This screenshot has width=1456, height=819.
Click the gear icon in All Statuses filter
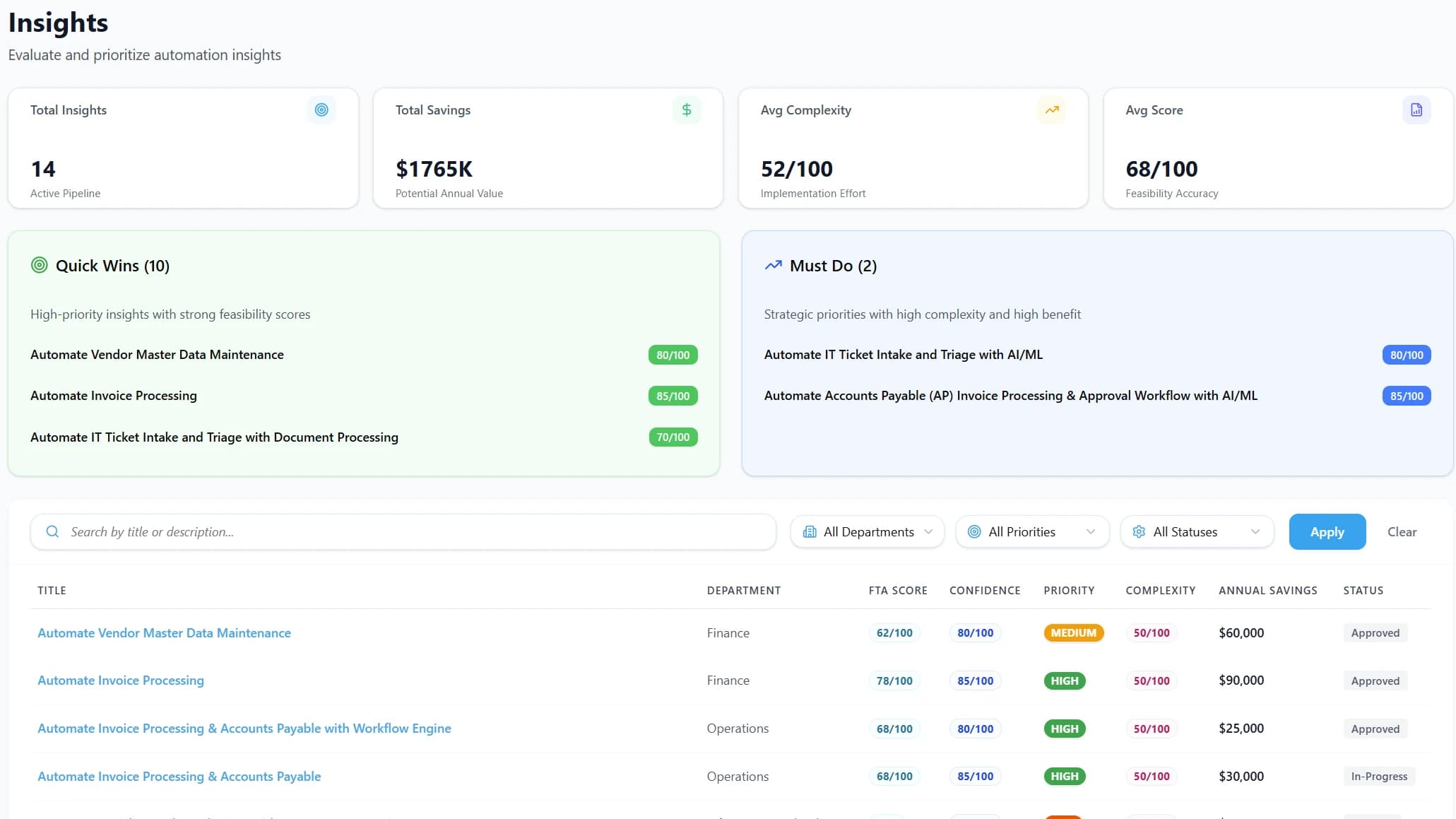point(1139,531)
